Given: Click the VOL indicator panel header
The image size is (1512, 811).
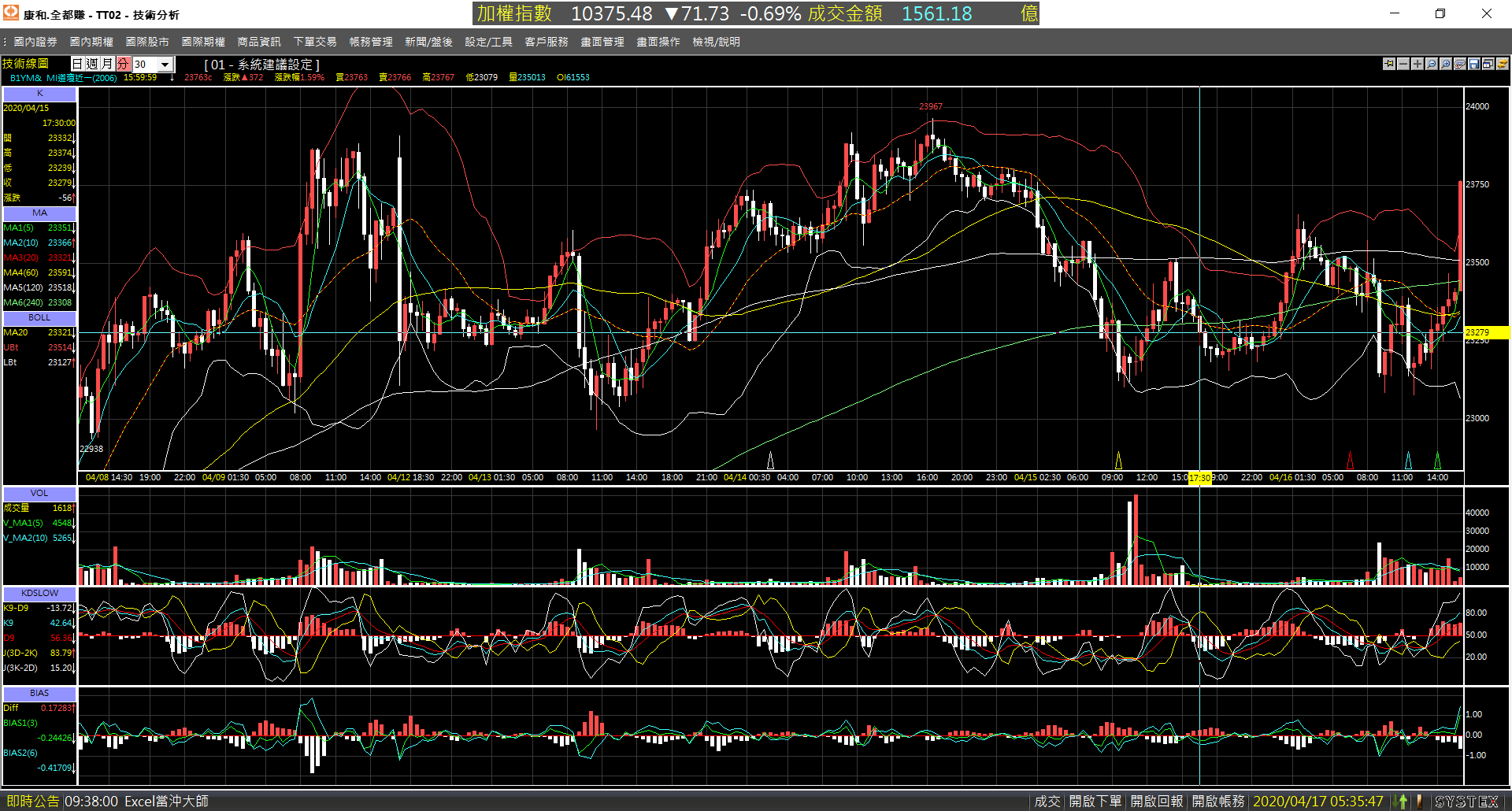Looking at the screenshot, I should (39, 494).
